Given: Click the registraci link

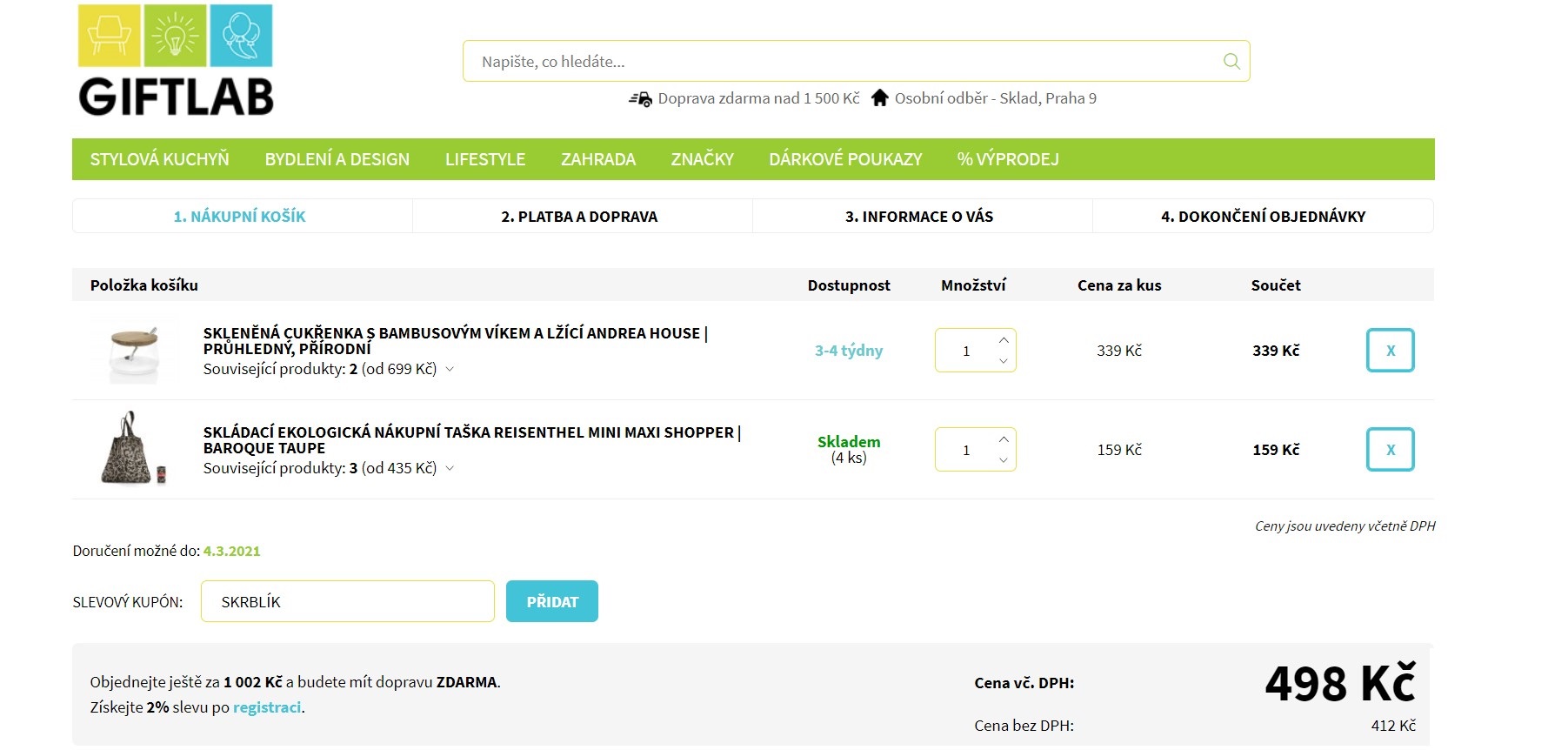Looking at the screenshot, I should click(267, 707).
